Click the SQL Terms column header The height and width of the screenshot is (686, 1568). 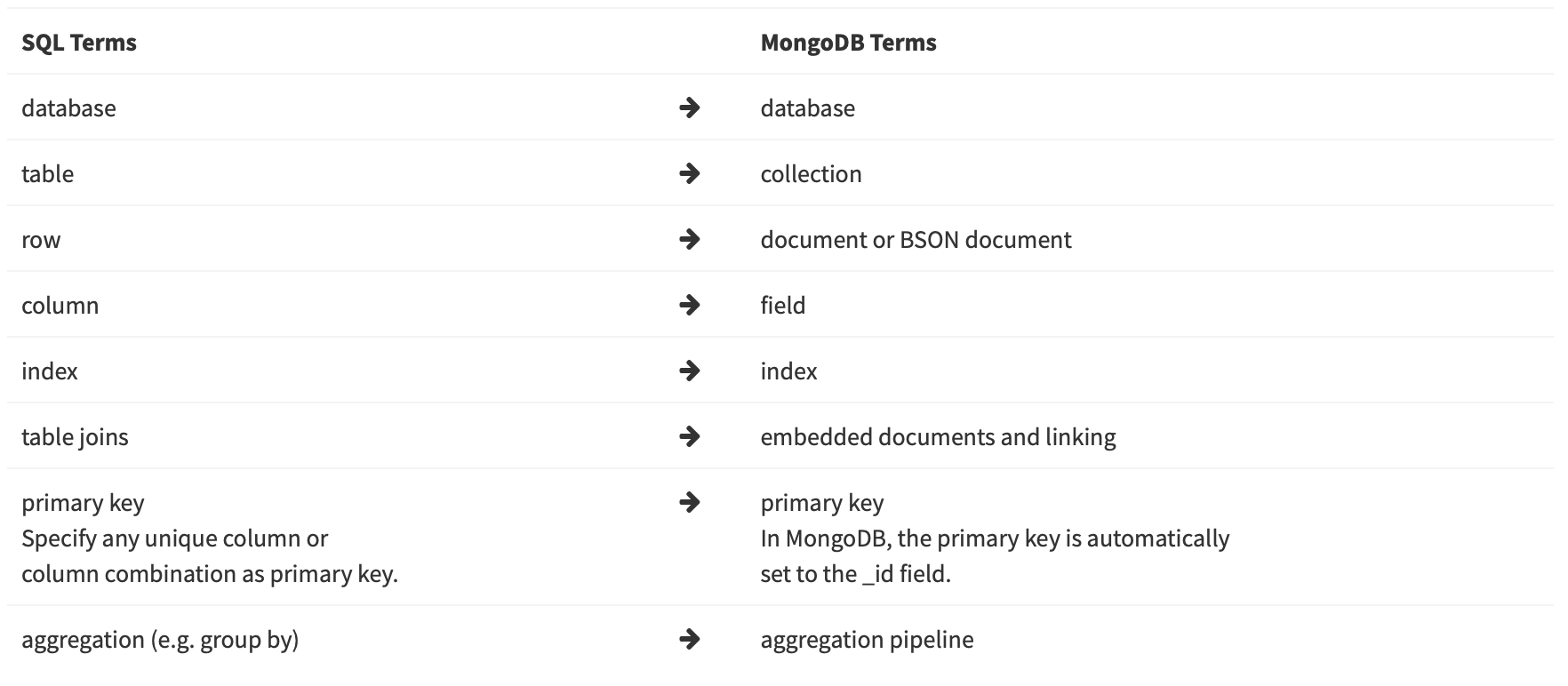click(x=79, y=43)
